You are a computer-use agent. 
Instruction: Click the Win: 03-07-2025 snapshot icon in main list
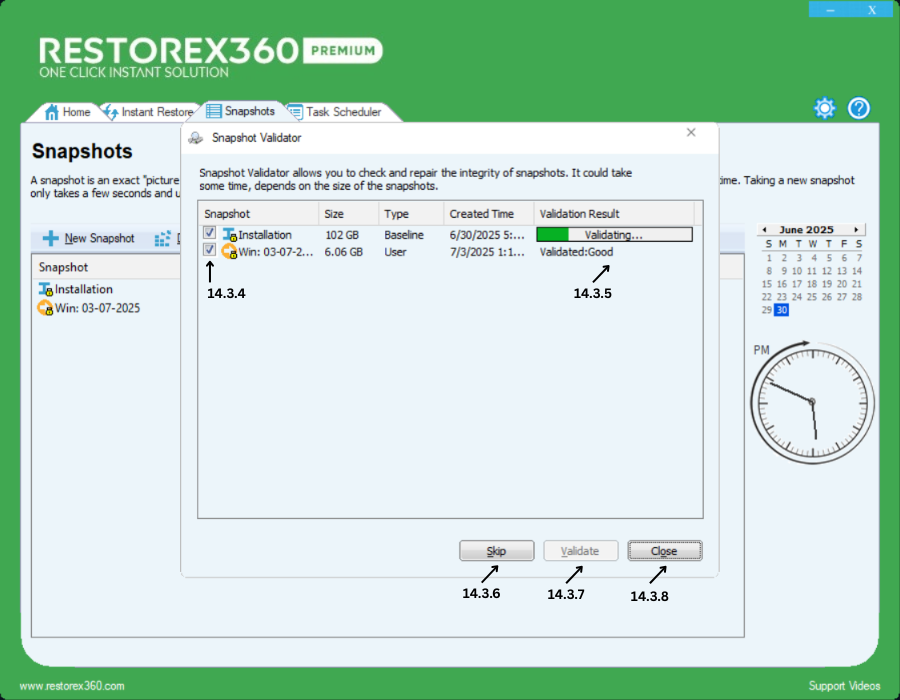[45, 308]
